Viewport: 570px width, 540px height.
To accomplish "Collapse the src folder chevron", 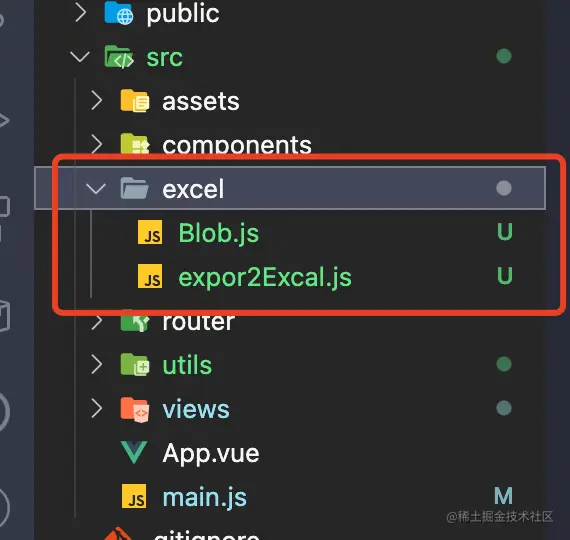I will 80,57.
